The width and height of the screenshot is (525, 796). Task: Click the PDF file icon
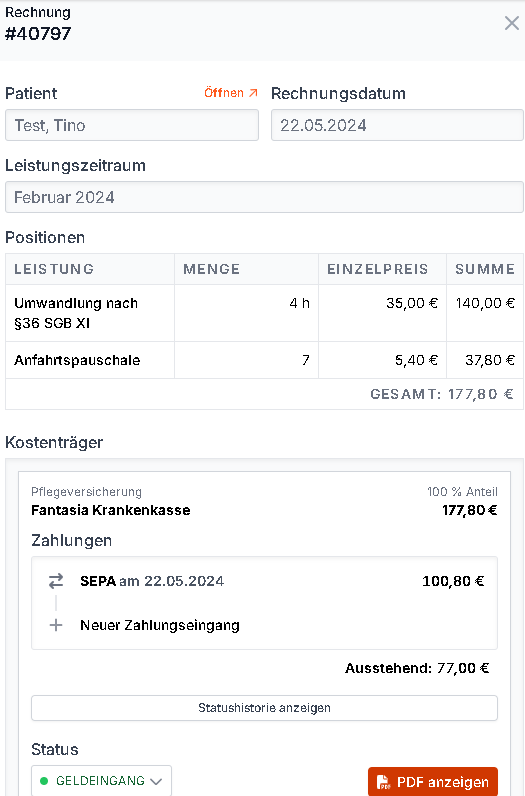pyautogui.click(x=383, y=782)
